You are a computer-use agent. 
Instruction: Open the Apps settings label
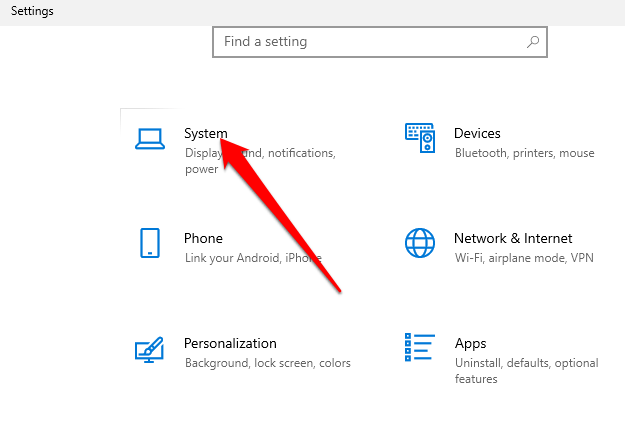point(470,343)
